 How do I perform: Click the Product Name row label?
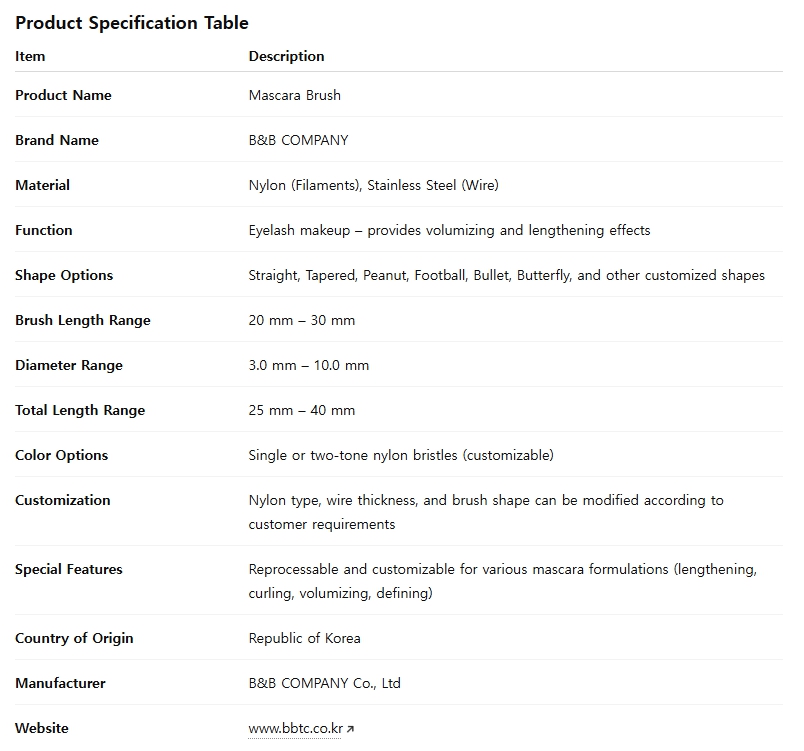(x=63, y=95)
